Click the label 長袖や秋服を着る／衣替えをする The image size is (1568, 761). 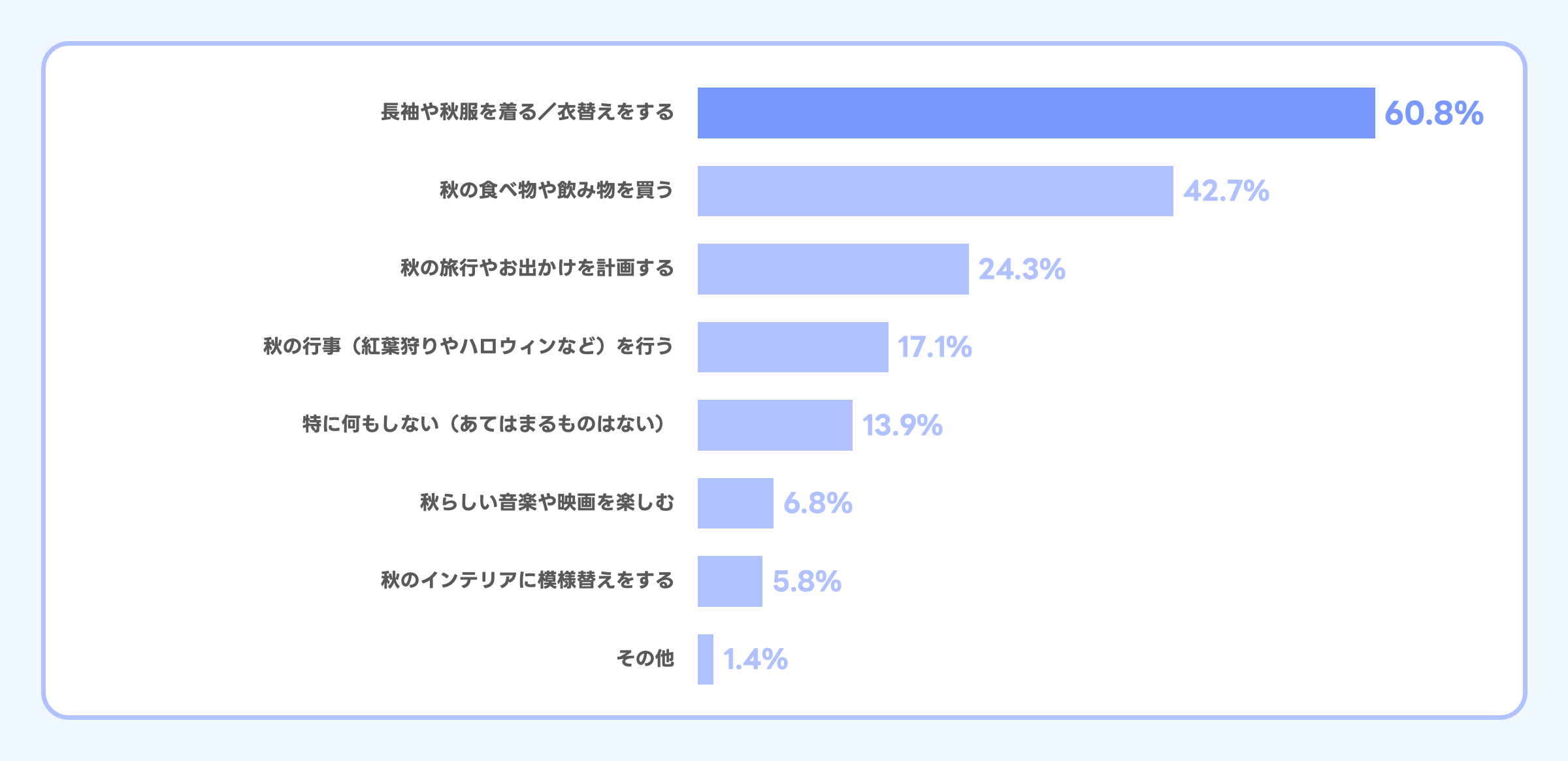coord(527,112)
